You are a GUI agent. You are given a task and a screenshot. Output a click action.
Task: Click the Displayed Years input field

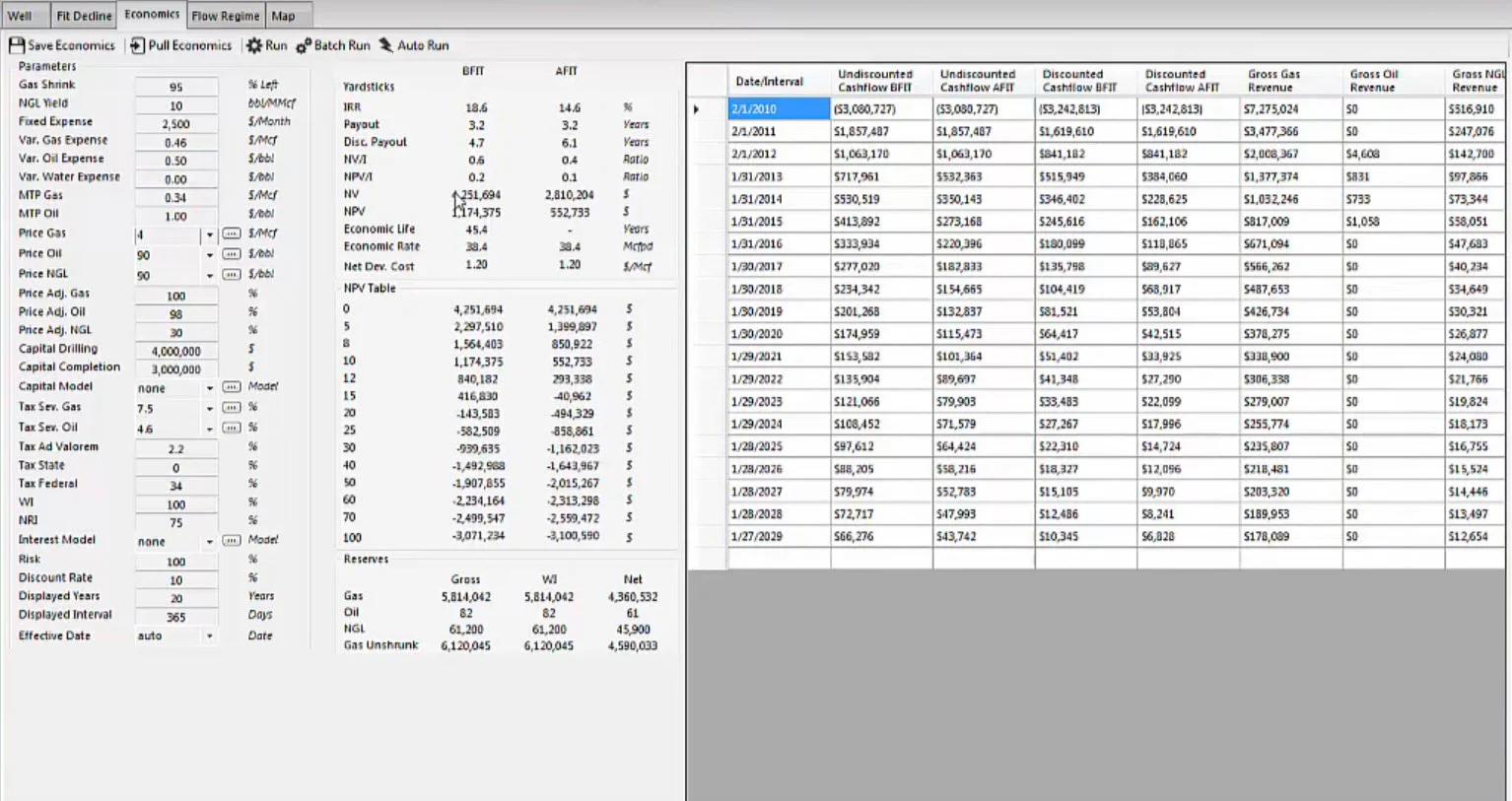[x=175, y=598]
